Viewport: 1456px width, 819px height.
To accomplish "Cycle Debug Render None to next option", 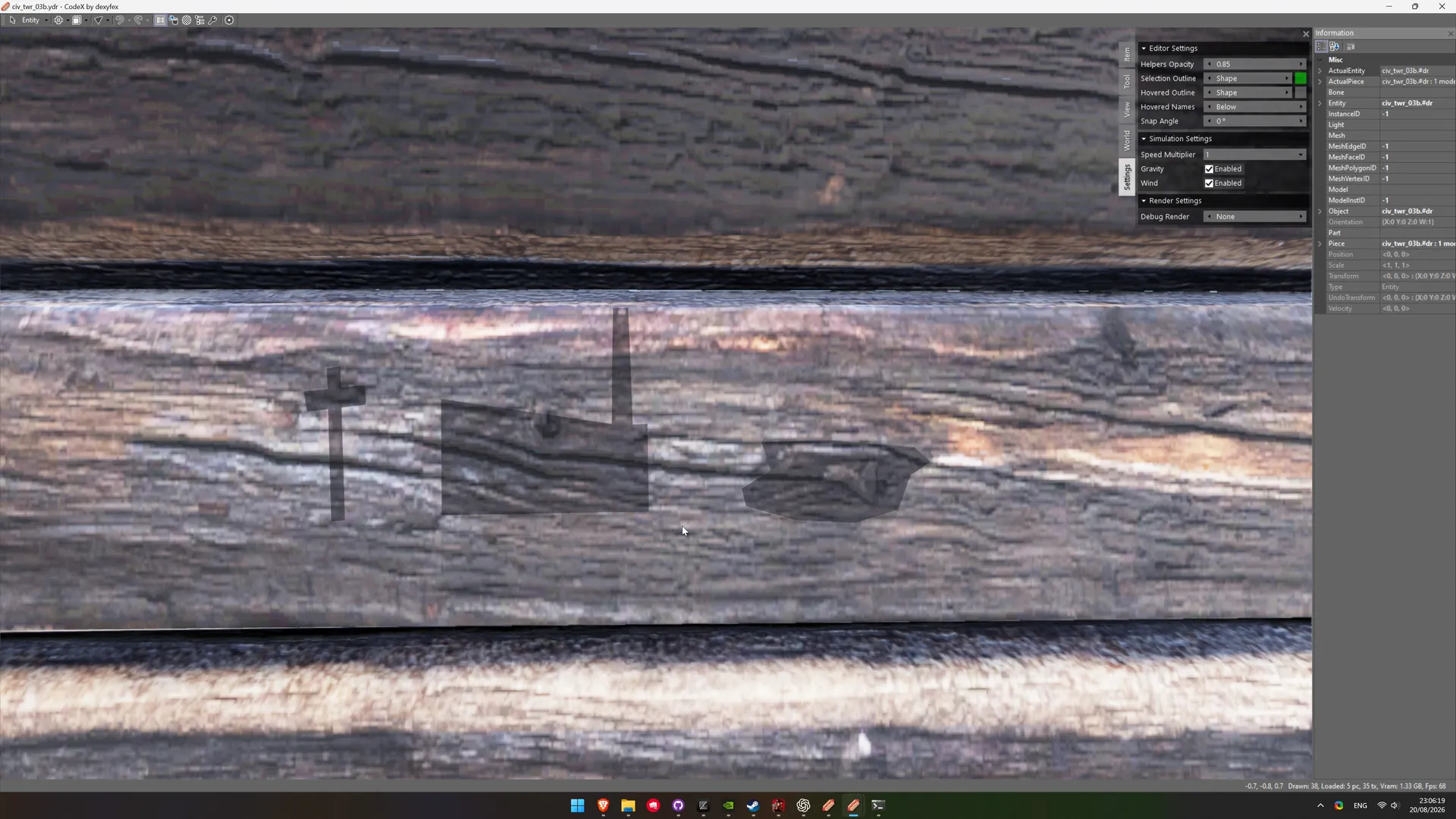I will [x=1301, y=217].
